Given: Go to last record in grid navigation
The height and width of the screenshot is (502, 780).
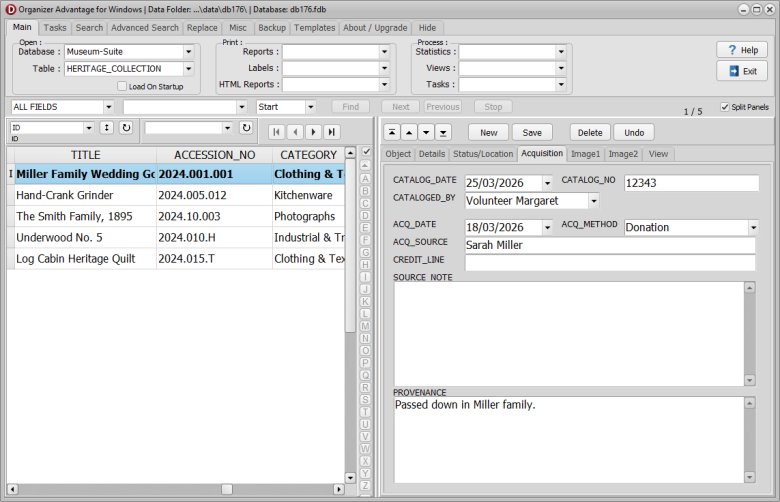Looking at the screenshot, I should pyautogui.click(x=331, y=131).
